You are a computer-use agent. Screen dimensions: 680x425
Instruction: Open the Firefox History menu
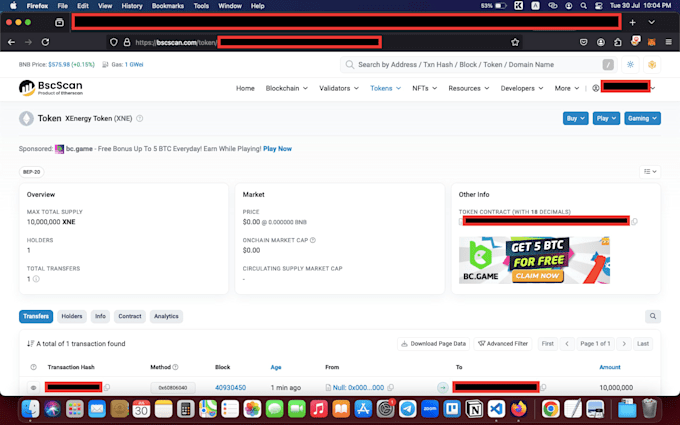pyautogui.click(x=131, y=6)
